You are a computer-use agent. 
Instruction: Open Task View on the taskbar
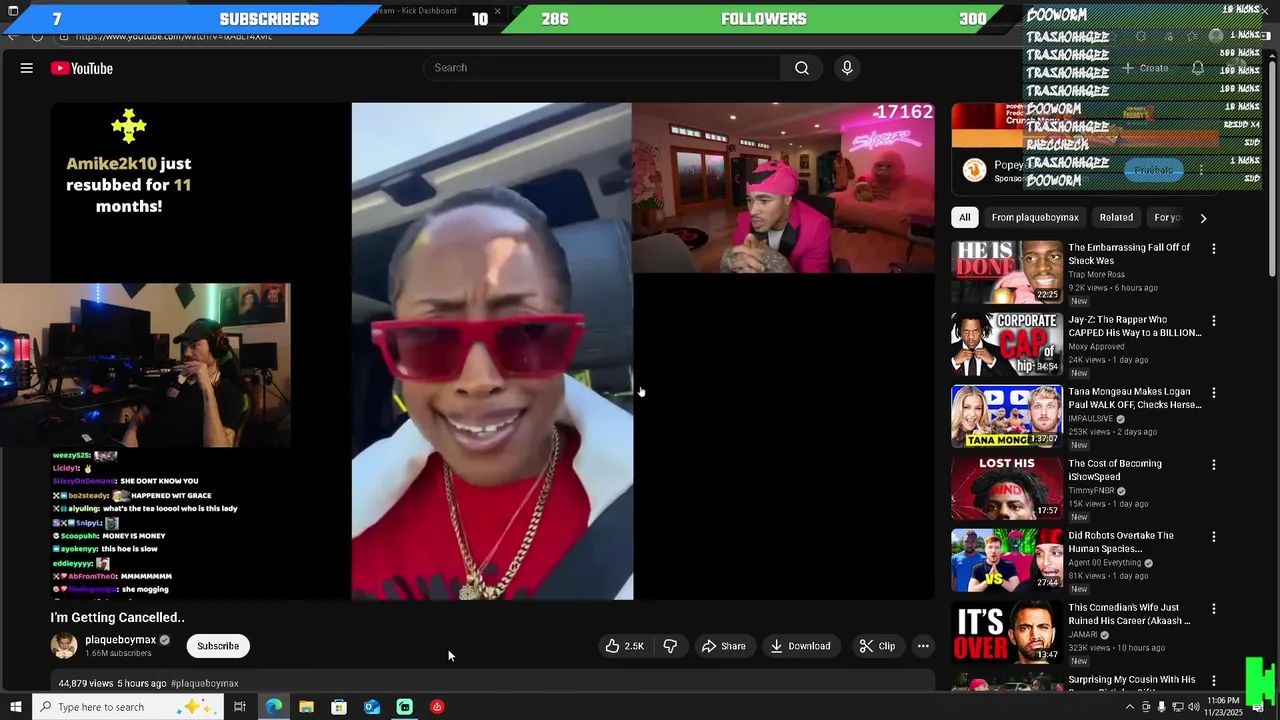240,707
